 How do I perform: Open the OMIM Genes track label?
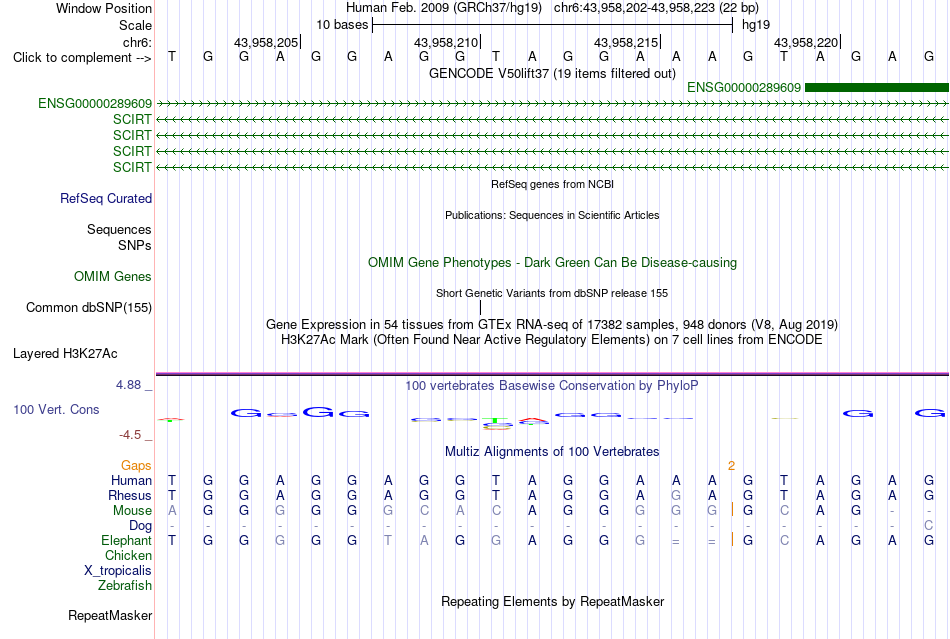(x=113, y=277)
